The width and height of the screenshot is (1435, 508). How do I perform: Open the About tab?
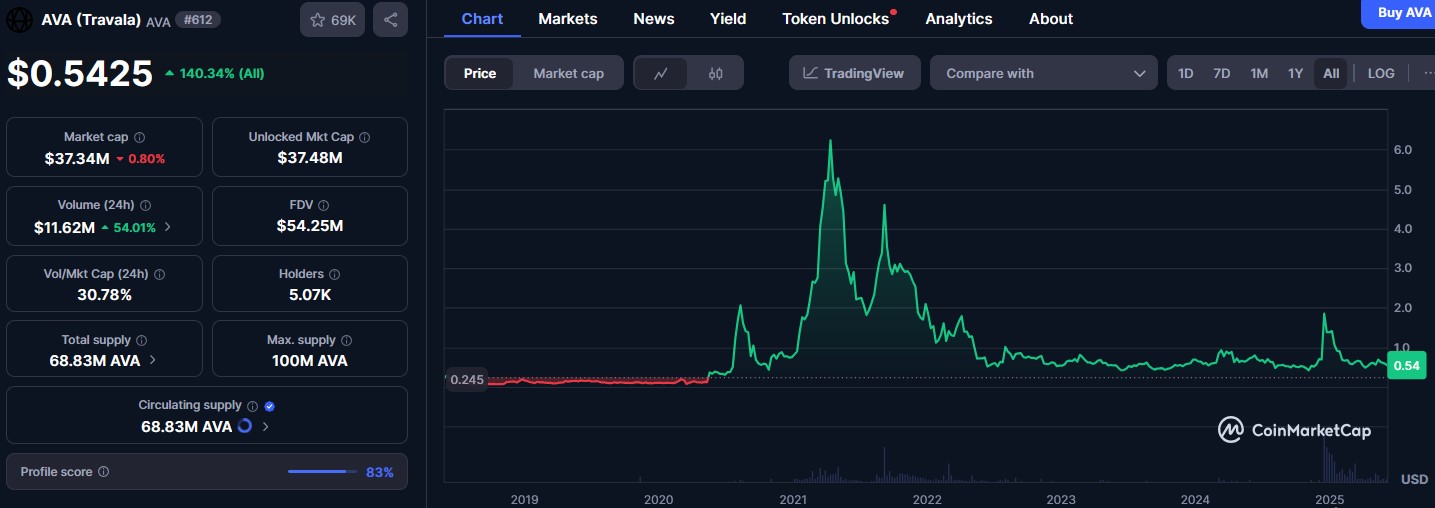click(x=1051, y=19)
